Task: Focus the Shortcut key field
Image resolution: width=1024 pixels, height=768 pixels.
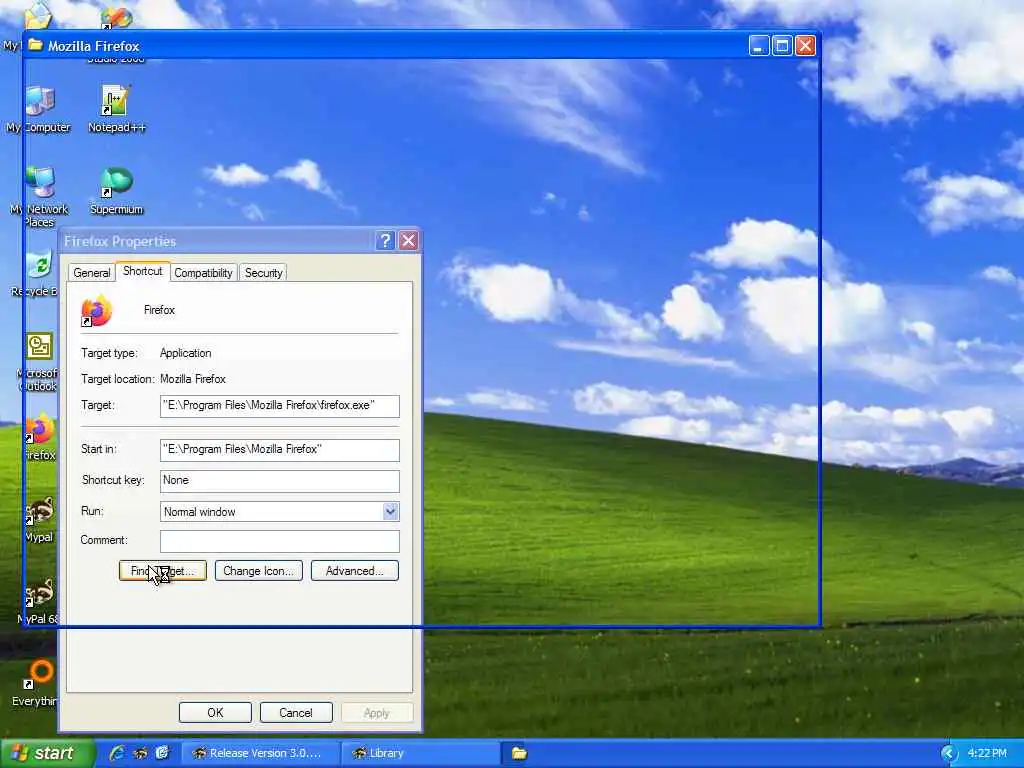Action: [280, 481]
